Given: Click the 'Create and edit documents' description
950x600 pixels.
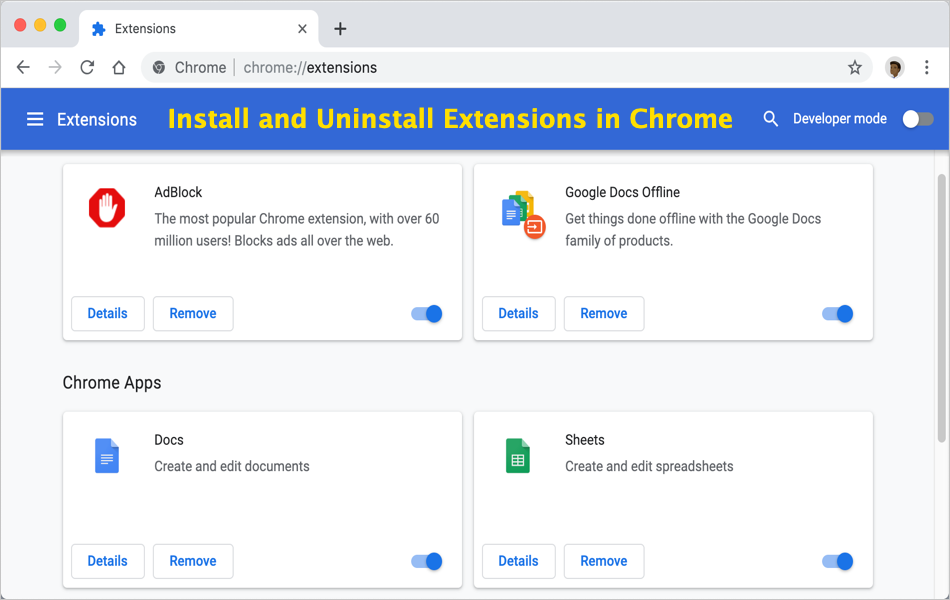Looking at the screenshot, I should [231, 466].
